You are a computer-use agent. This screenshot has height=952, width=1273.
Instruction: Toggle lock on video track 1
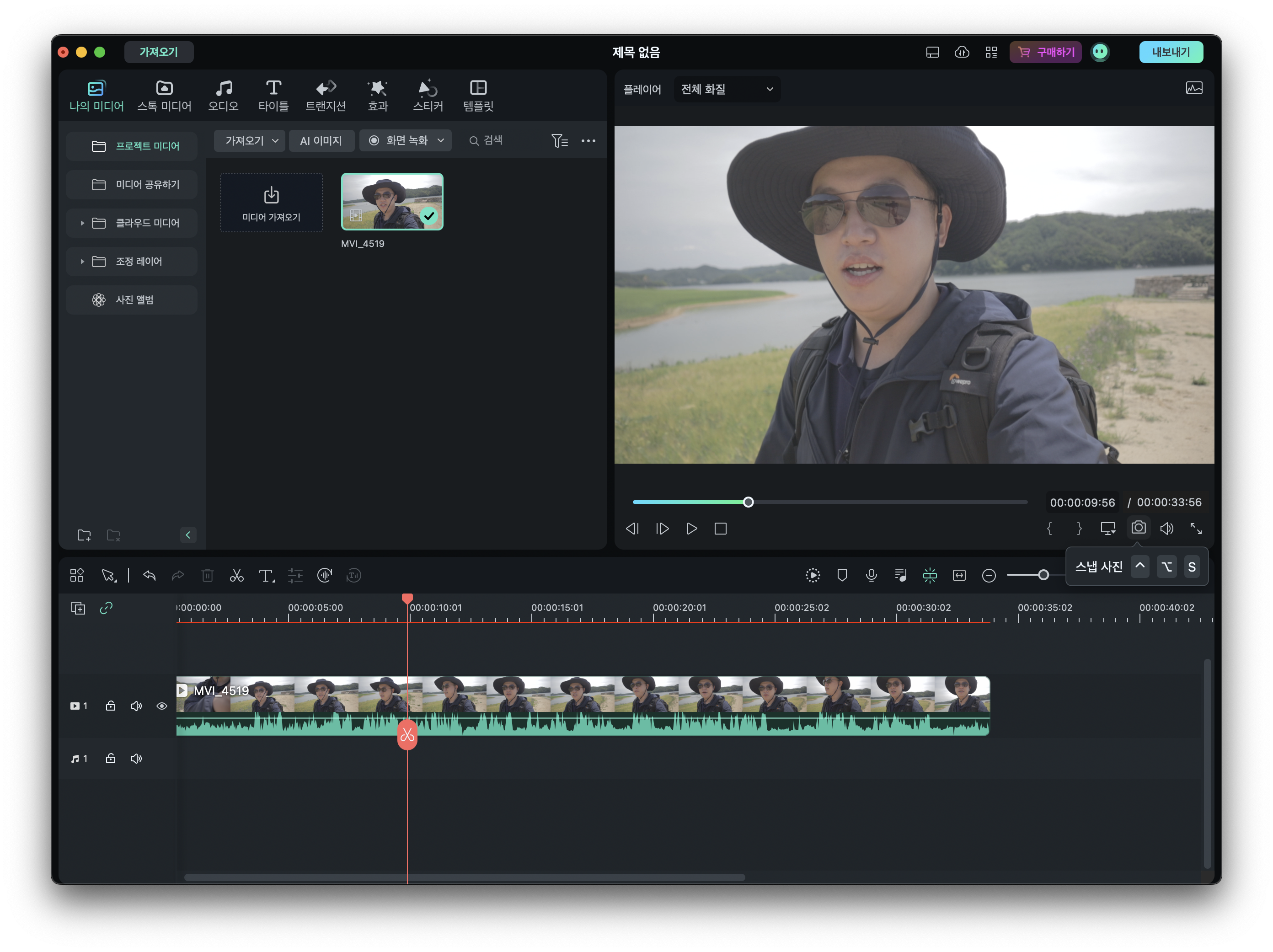[111, 706]
